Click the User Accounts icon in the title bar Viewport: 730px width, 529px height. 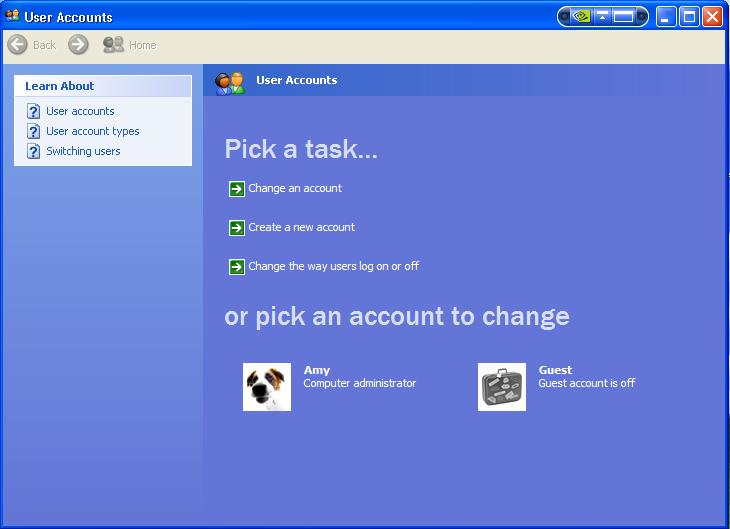[12, 16]
